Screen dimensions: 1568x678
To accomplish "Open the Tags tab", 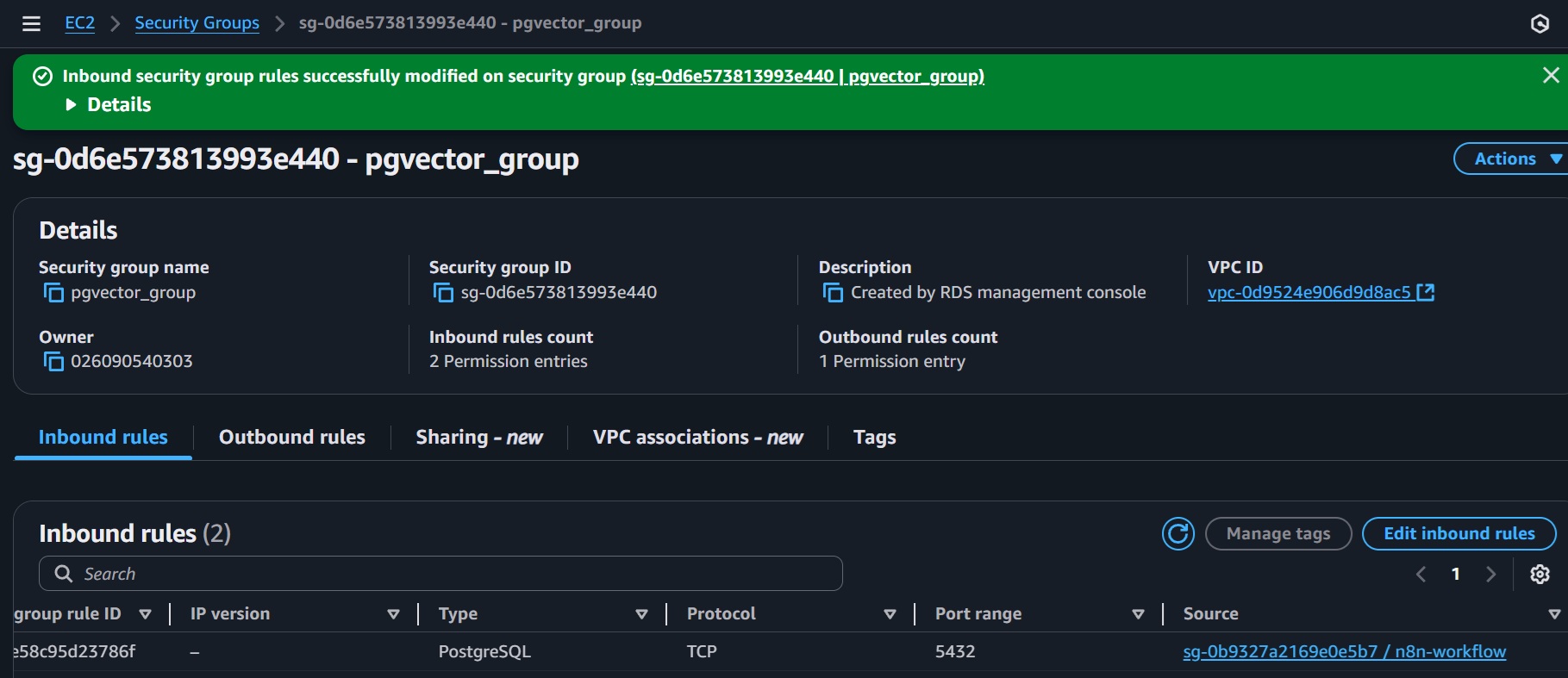I will 874,438.
